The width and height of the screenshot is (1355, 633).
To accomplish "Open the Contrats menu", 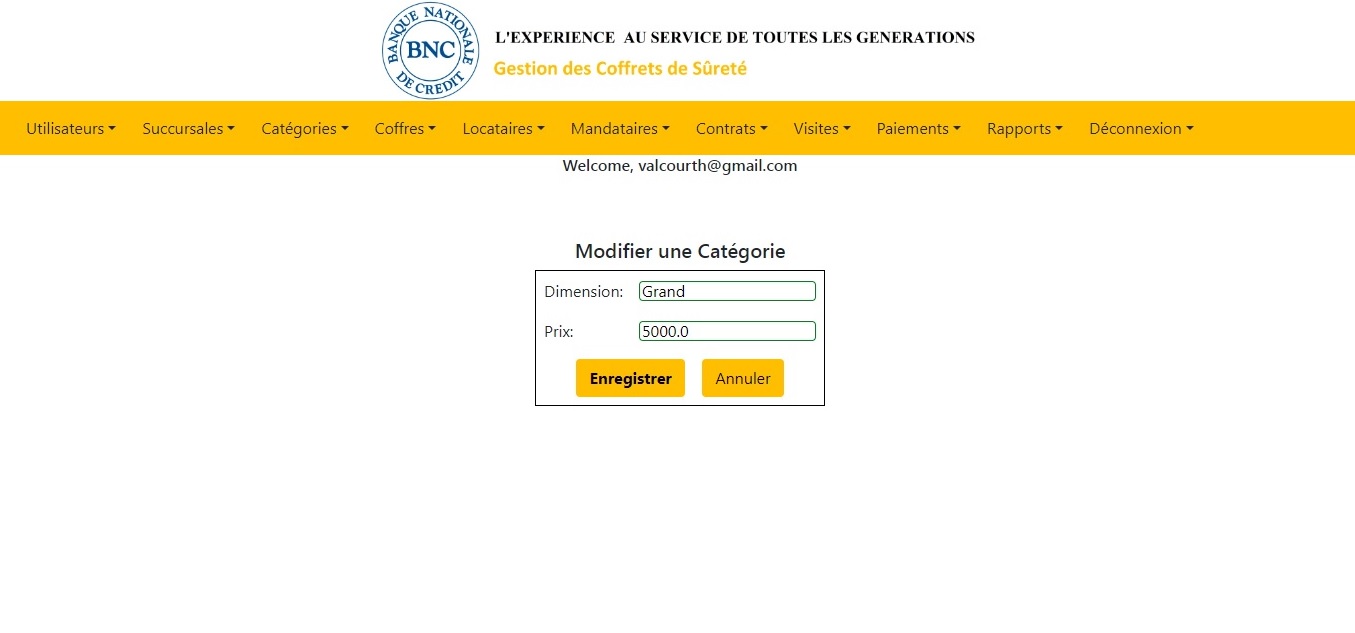I will pyautogui.click(x=731, y=128).
